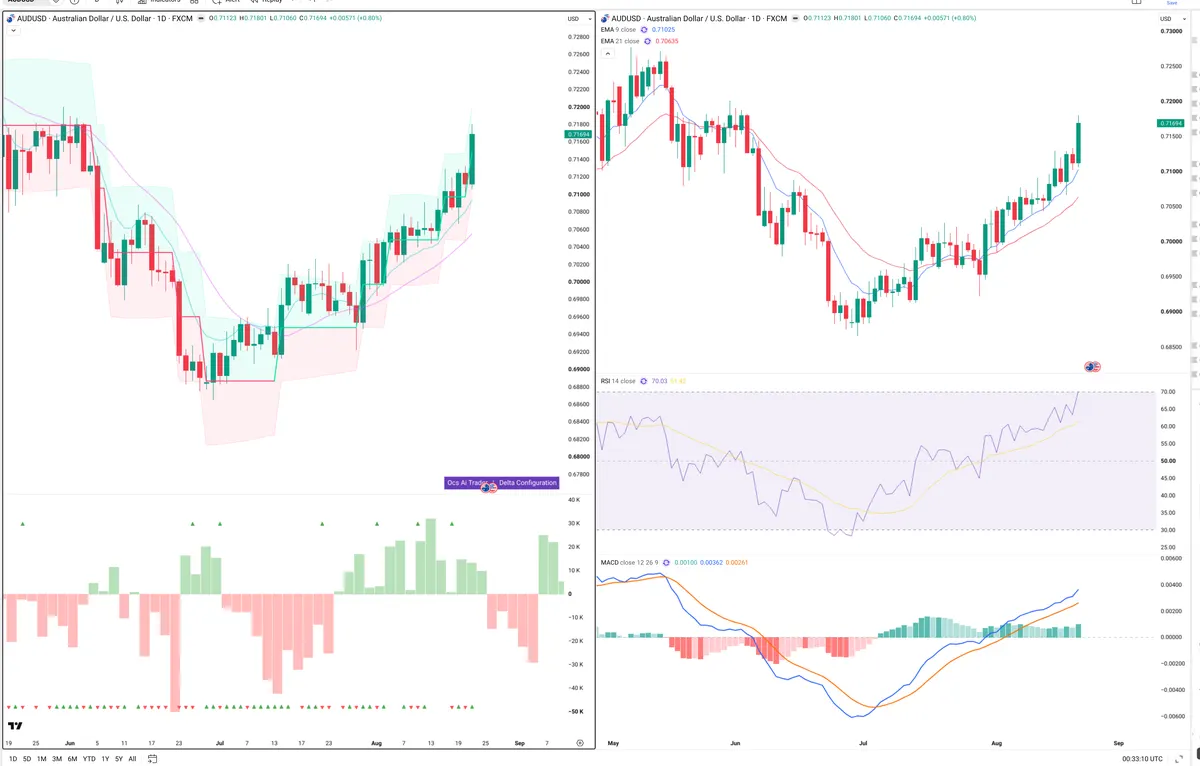The image size is (1200, 766).
Task: Click the dash status icon after FXCM on right chart
Action: point(796,18)
